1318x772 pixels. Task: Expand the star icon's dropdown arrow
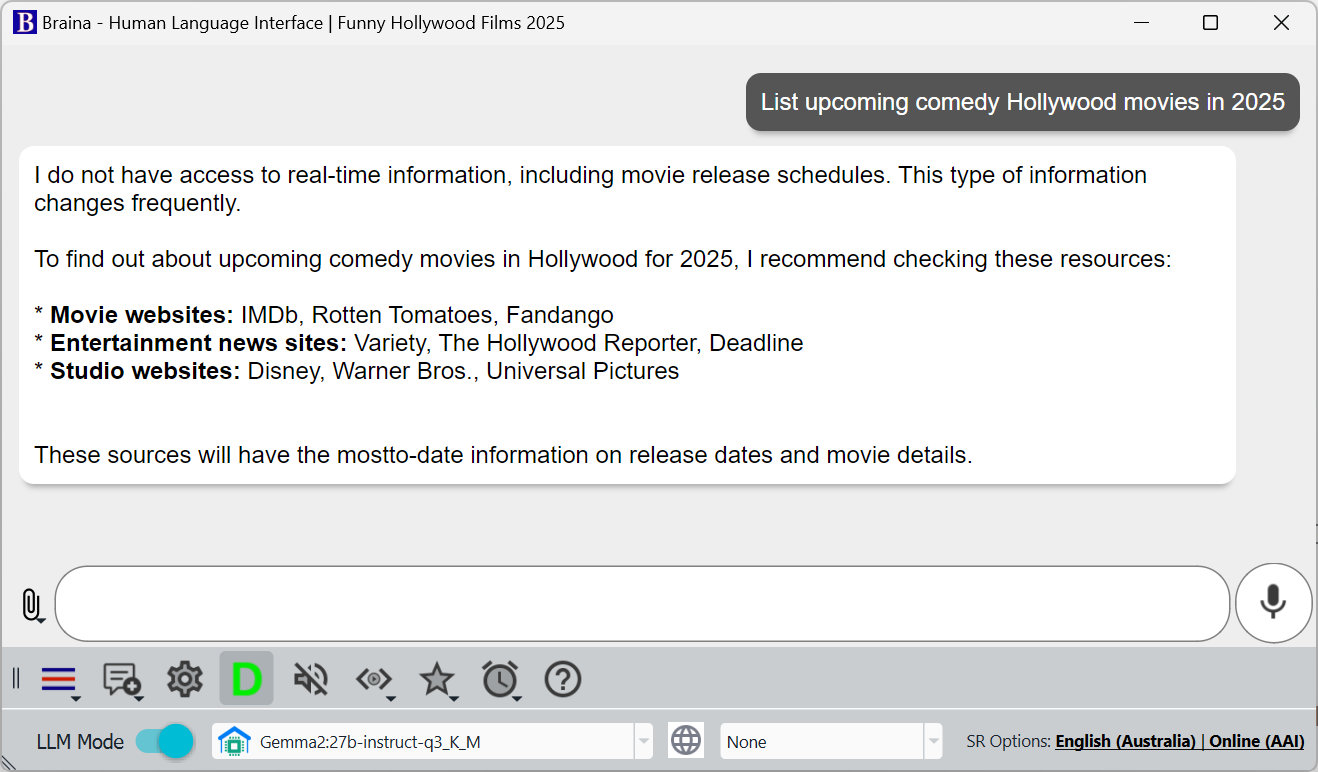[x=455, y=697]
